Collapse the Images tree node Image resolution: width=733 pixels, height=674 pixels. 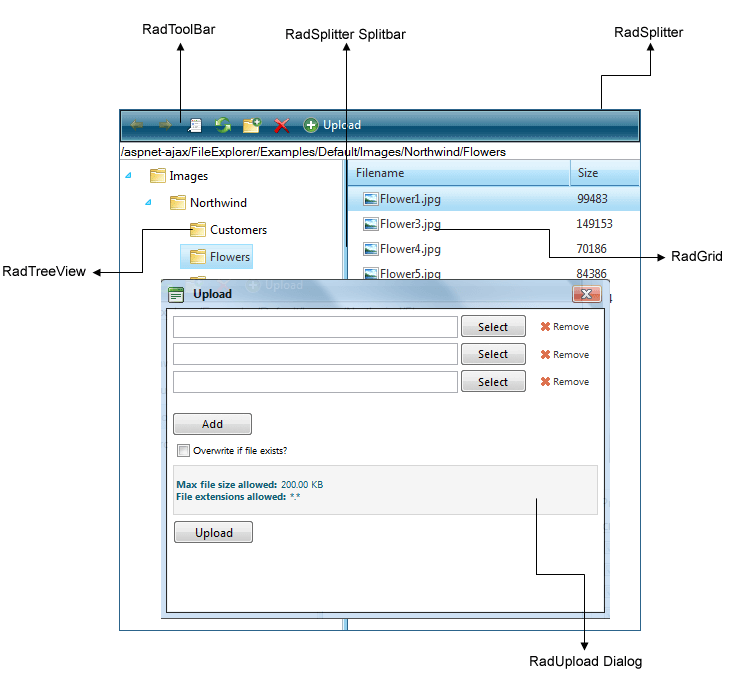click(x=128, y=176)
